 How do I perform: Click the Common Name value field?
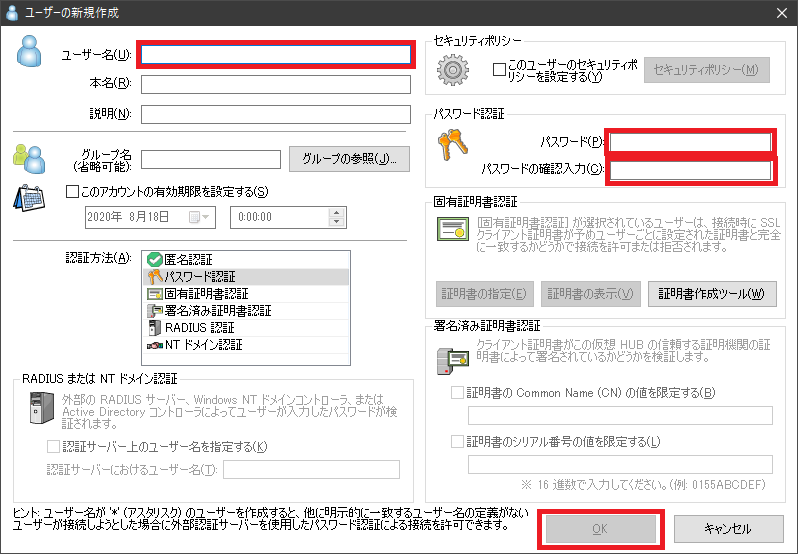click(620, 415)
